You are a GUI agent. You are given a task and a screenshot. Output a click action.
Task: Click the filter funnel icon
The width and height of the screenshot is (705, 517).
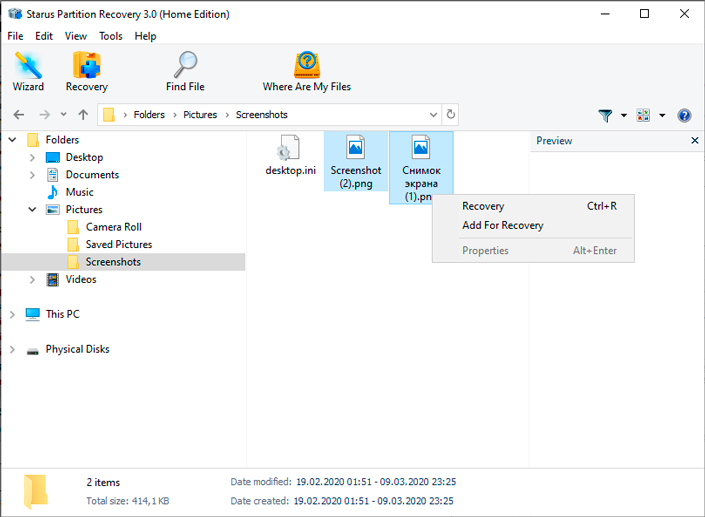[605, 116]
